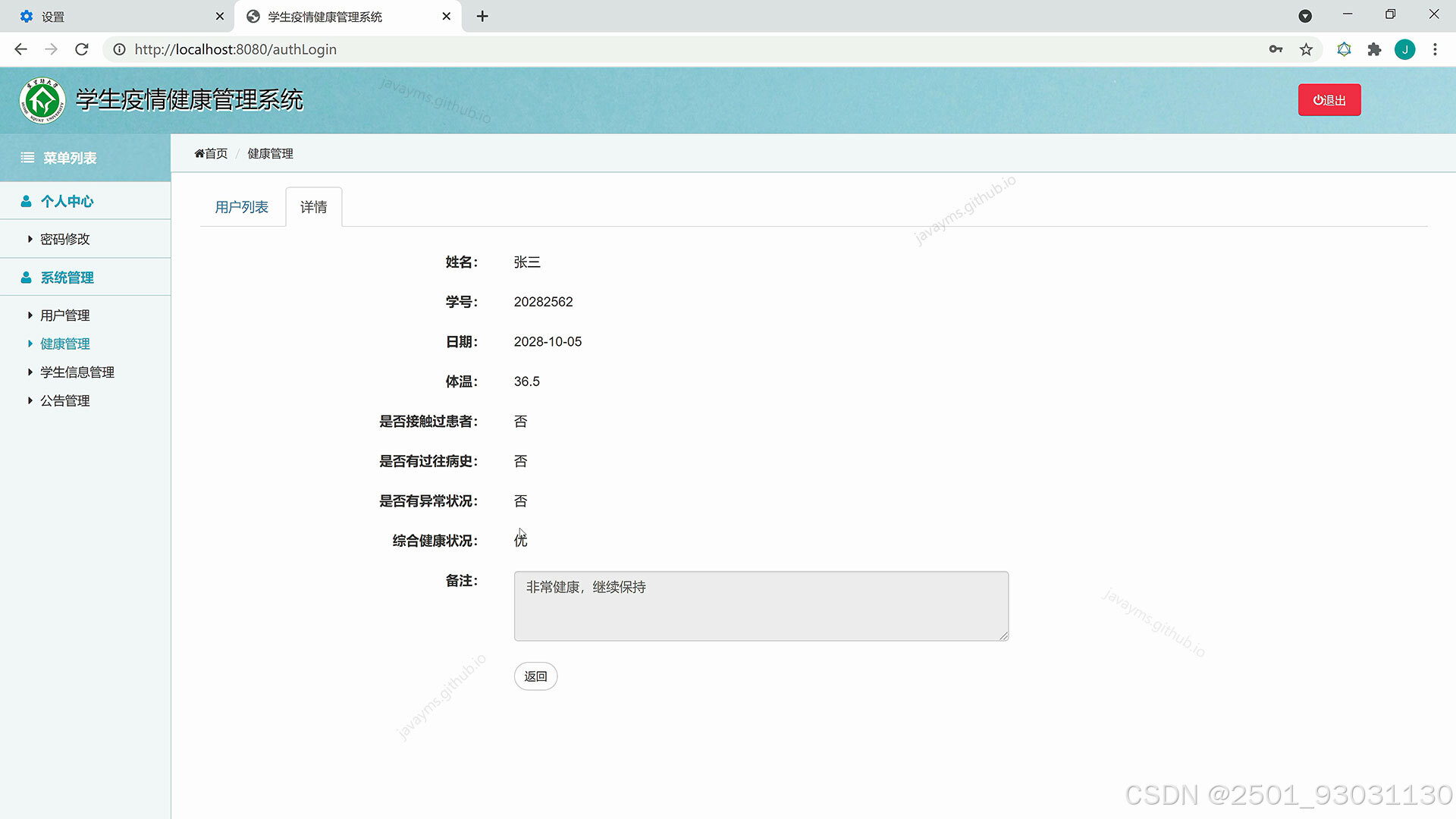Click the temperature value 36.5
Viewport: 1456px width, 819px height.
point(526,381)
